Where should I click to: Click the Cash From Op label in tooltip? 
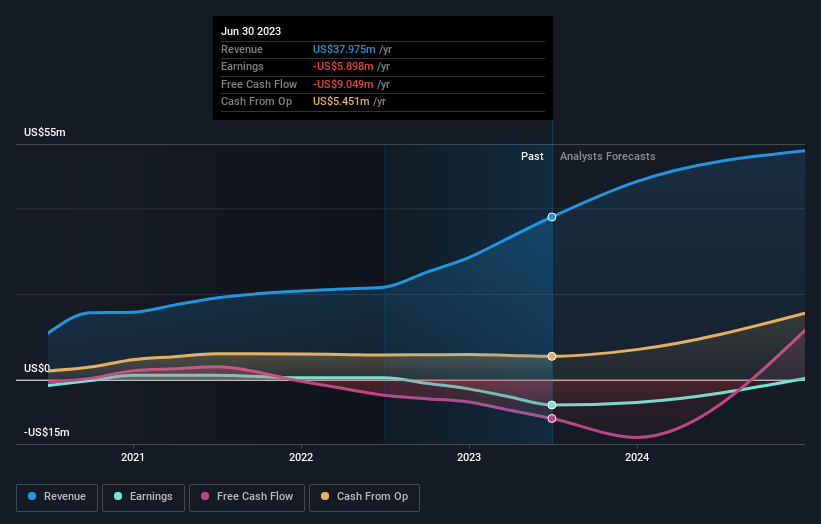[257, 102]
